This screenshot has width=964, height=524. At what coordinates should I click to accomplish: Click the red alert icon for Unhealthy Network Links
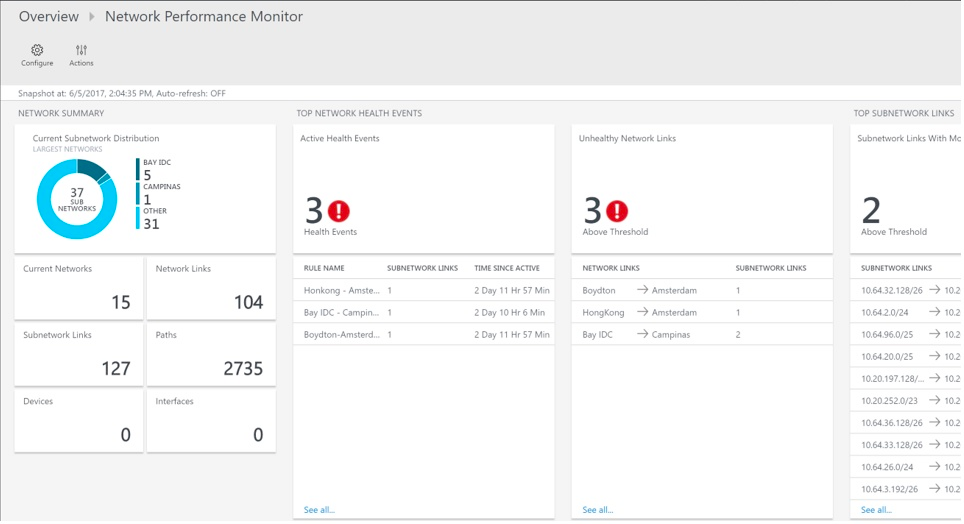coord(617,211)
